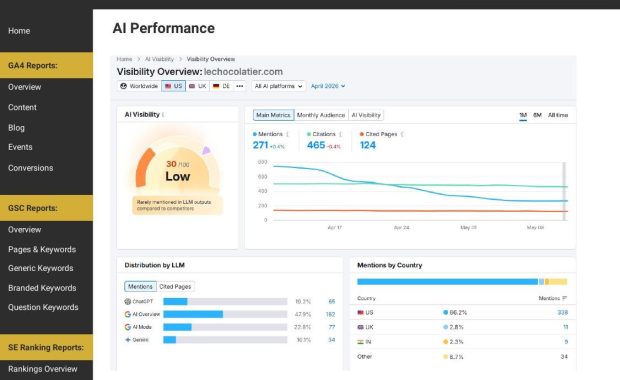Click the GA4 Reports section header
The image size is (620, 380).
[46, 65]
